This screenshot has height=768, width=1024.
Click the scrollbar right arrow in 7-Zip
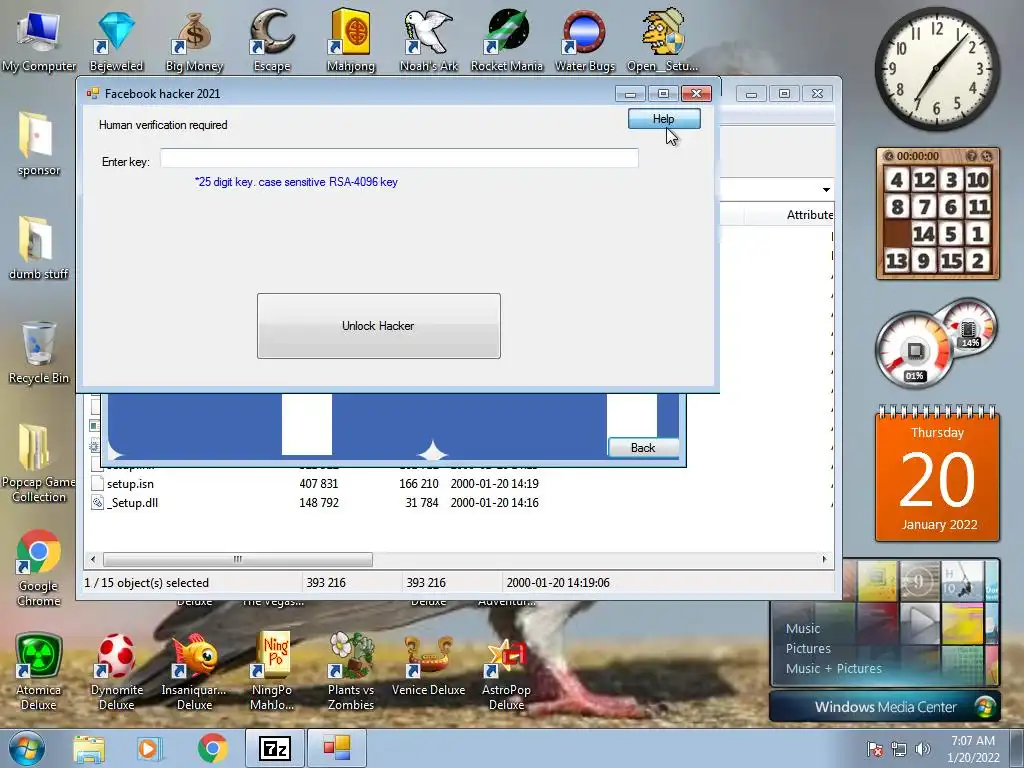(824, 559)
